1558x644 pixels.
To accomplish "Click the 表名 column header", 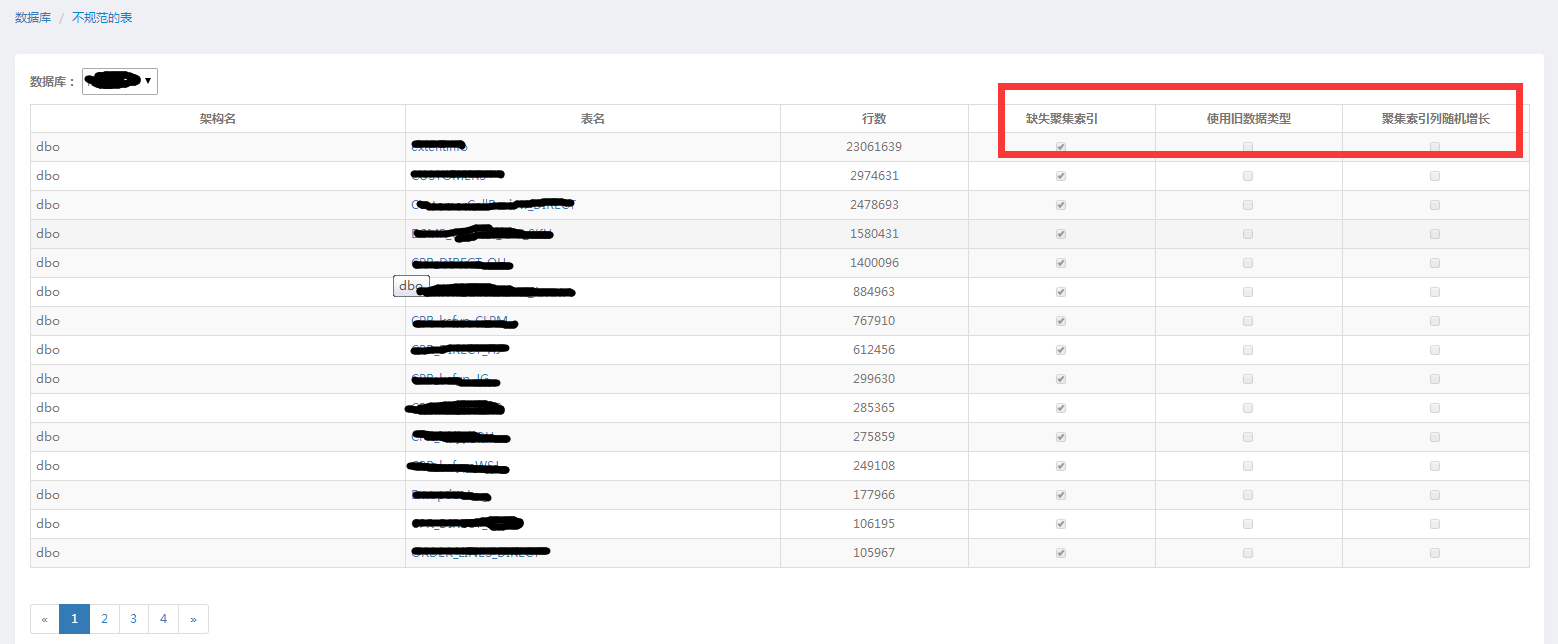I will coord(593,118).
